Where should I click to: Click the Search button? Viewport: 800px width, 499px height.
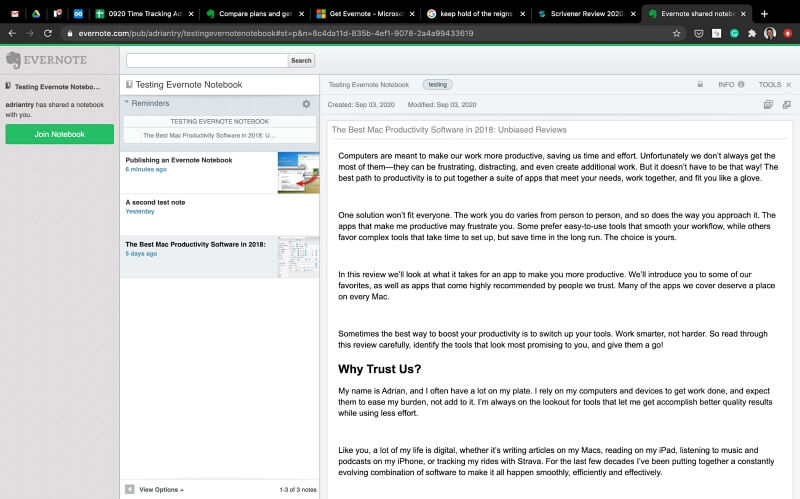(x=301, y=60)
